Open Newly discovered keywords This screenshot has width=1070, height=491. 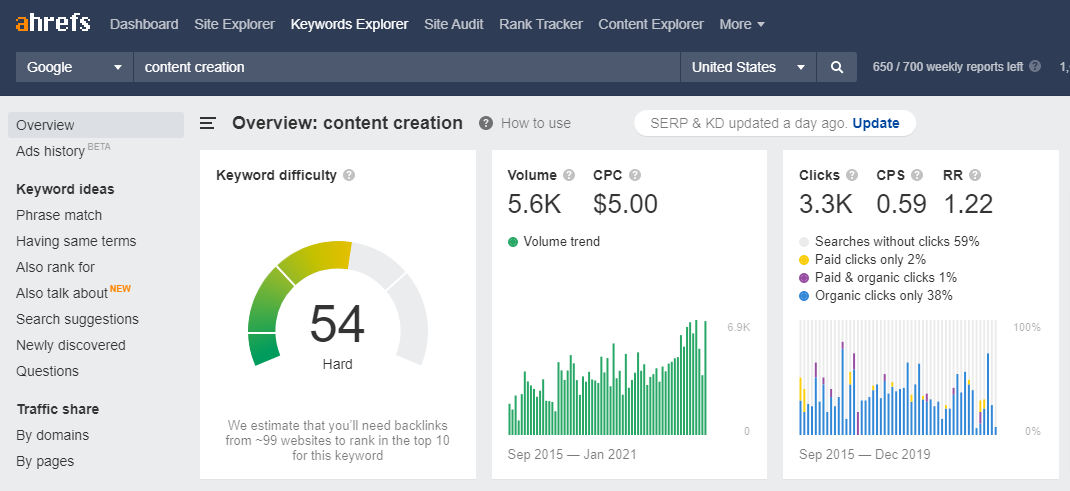tap(71, 345)
